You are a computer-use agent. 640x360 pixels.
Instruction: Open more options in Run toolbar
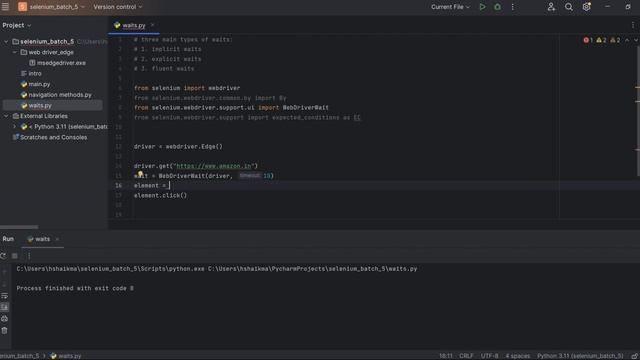[x=29, y=256]
